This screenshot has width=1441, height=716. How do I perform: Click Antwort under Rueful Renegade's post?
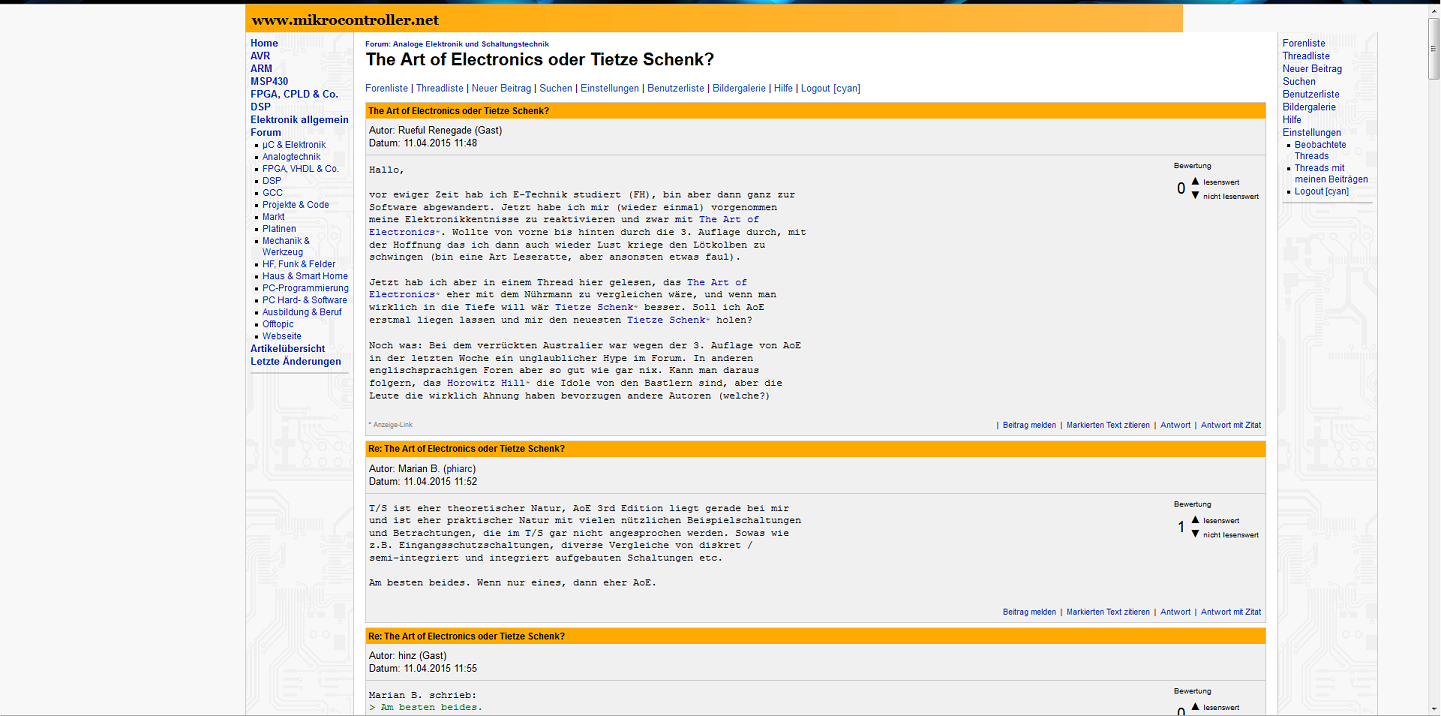pos(1175,425)
